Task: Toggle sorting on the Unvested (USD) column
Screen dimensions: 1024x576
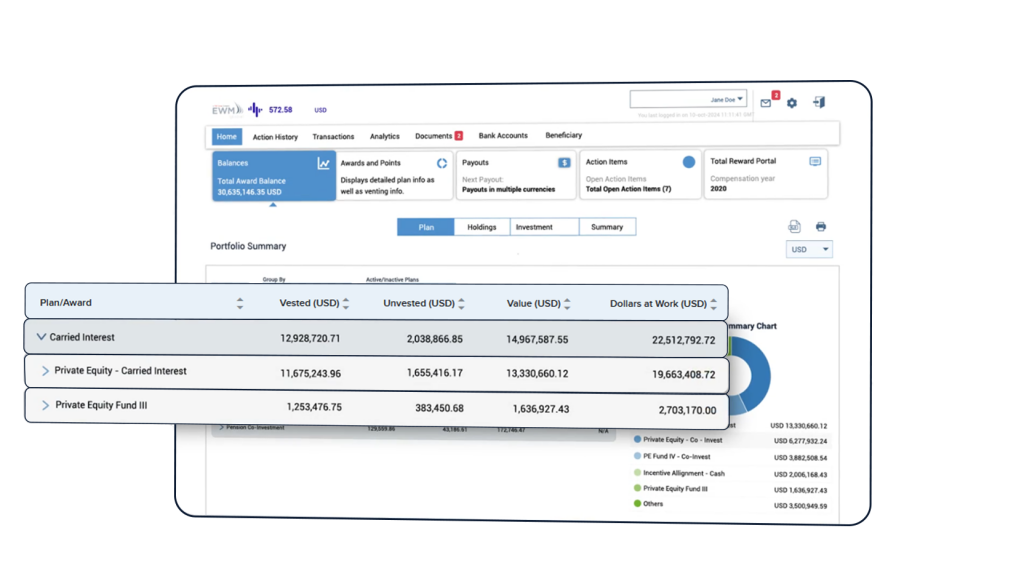Action: [462, 303]
